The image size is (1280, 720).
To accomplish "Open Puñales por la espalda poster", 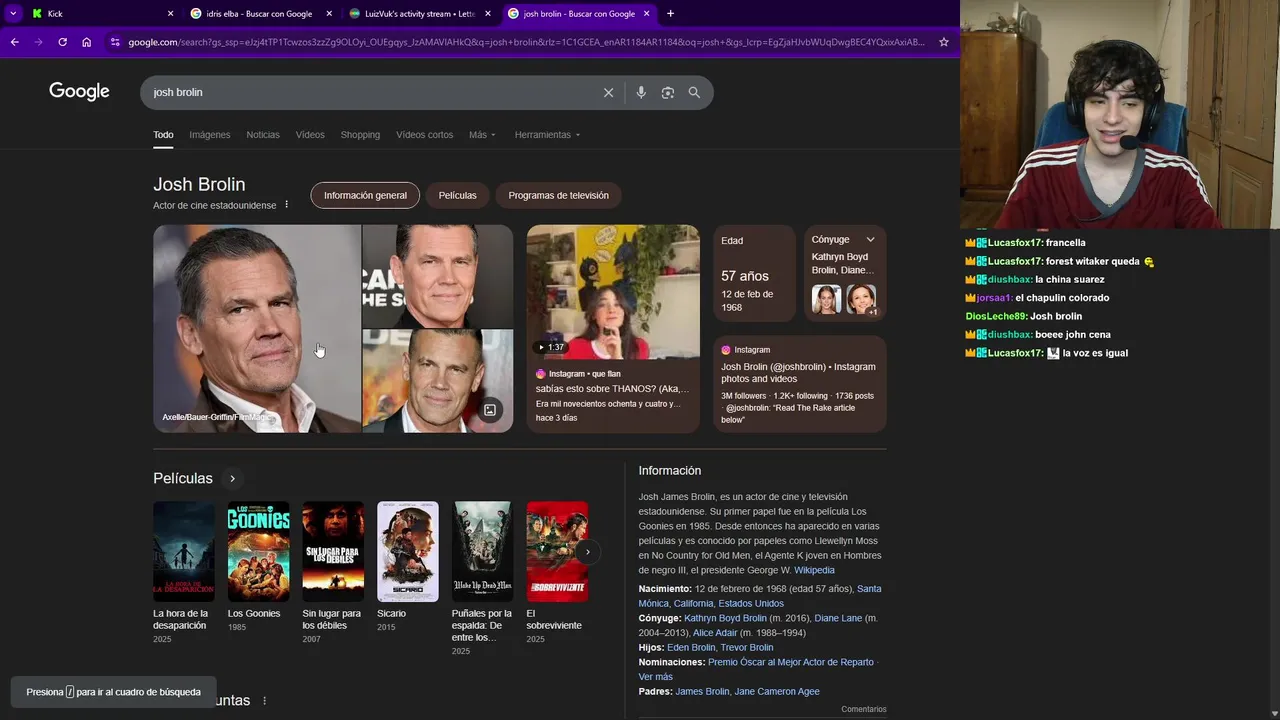I will tap(482, 551).
